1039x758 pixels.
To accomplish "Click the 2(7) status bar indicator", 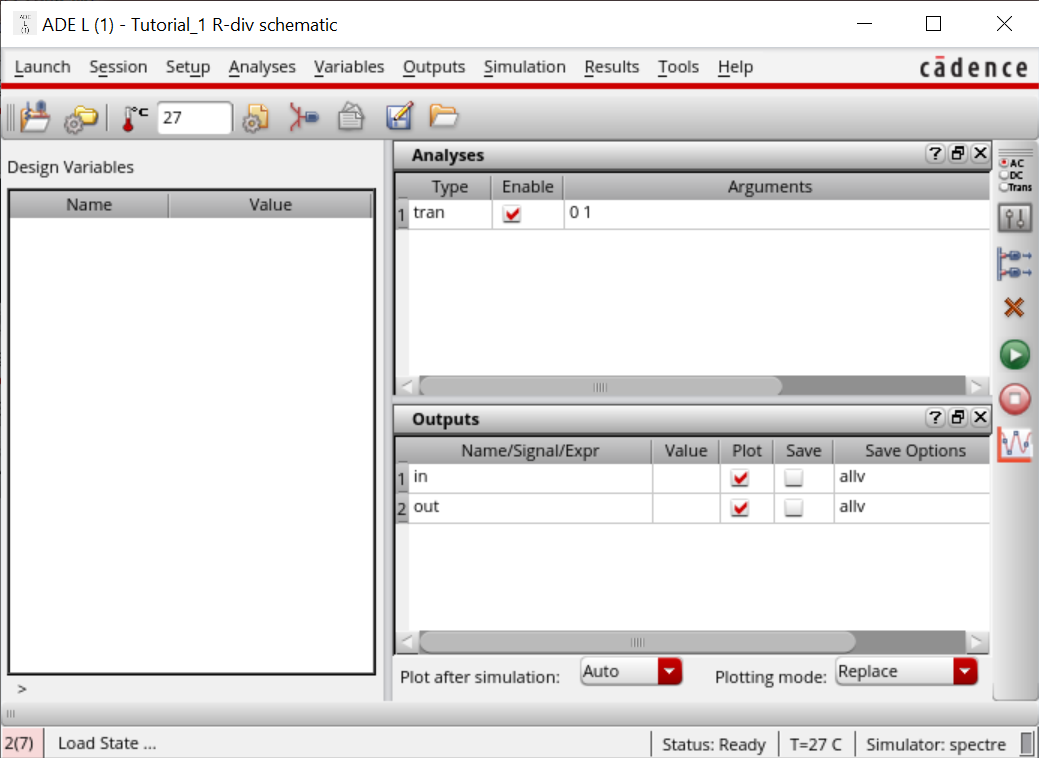I will [21, 743].
